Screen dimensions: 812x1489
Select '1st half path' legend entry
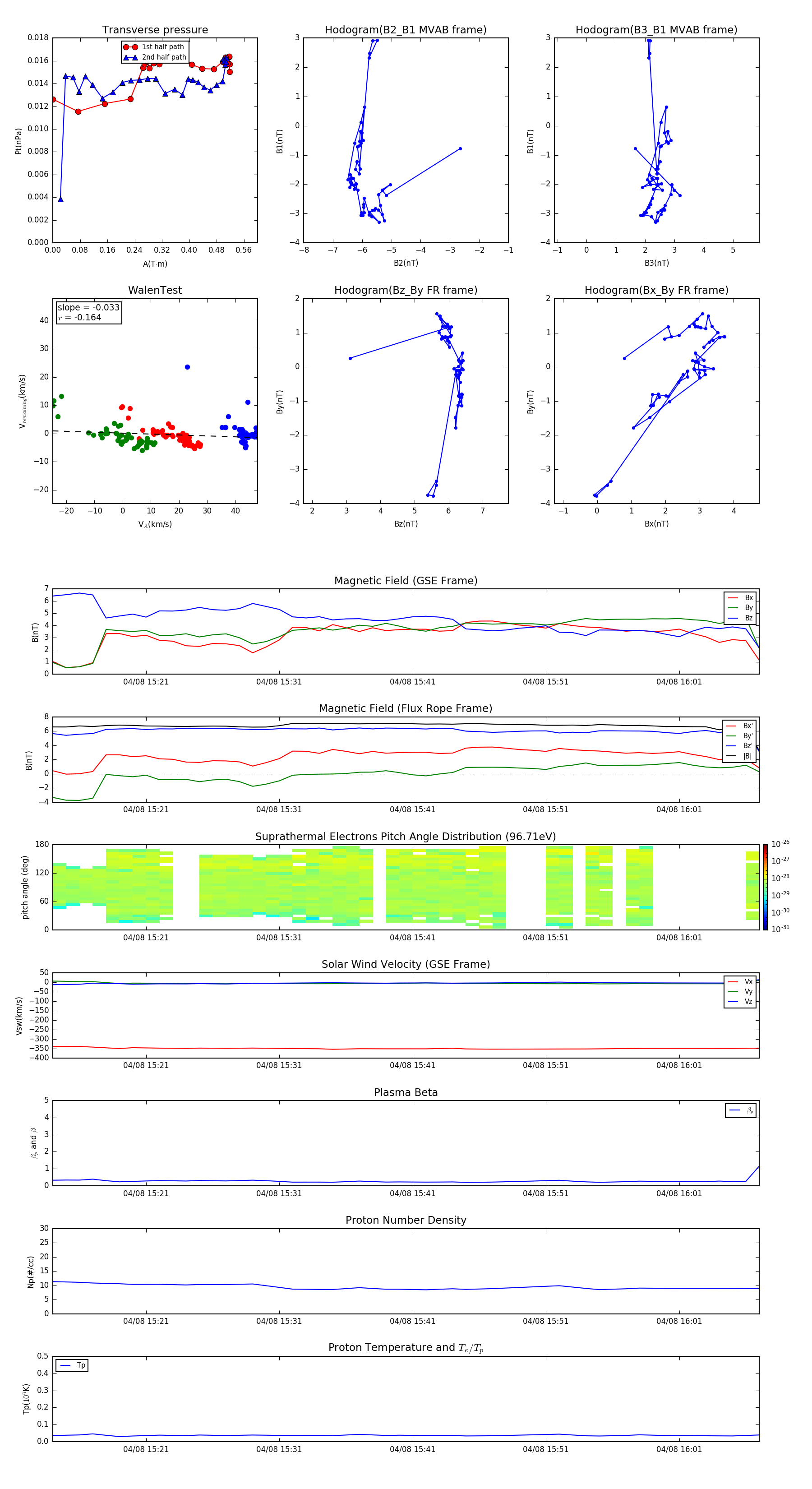tap(154, 47)
